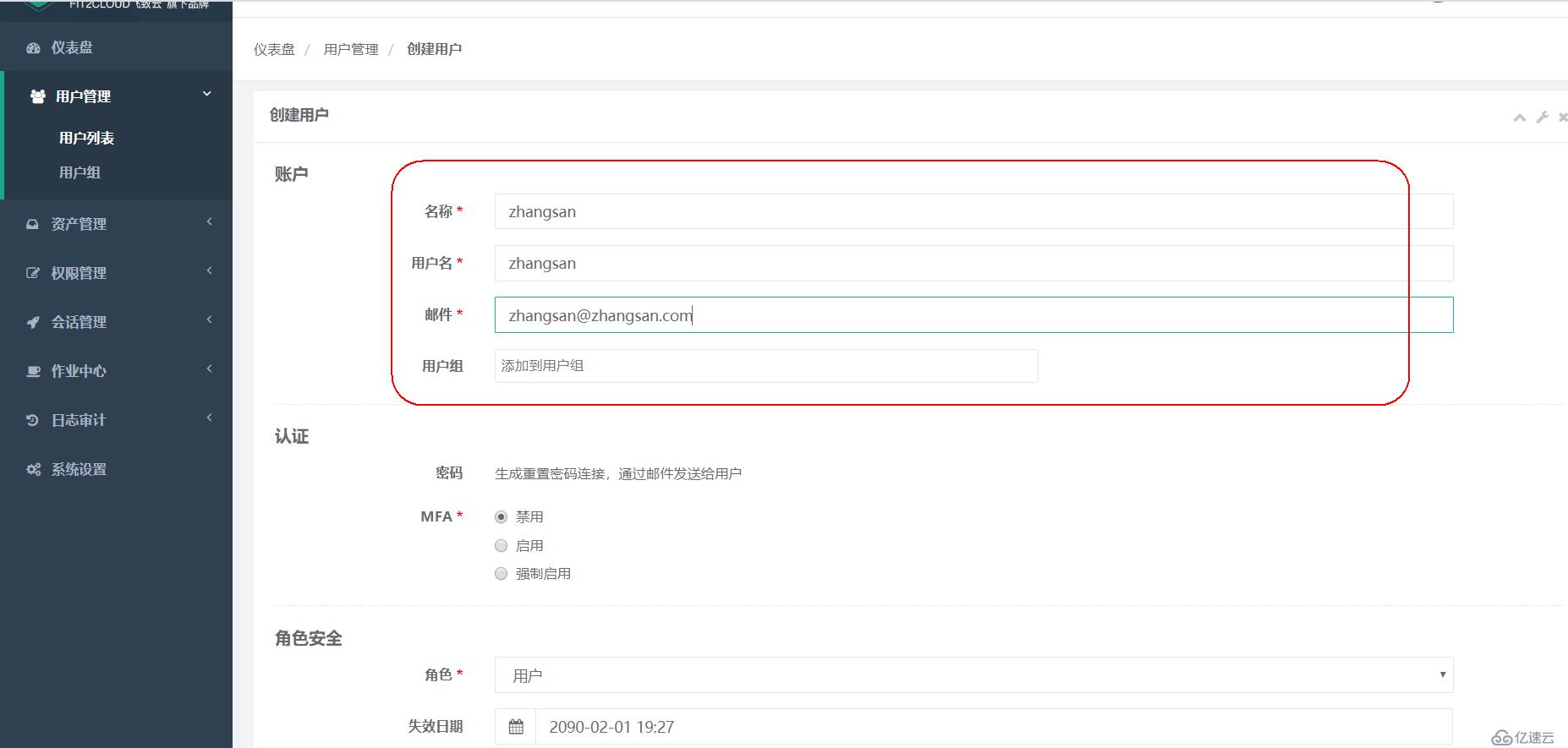Open 用户组 submenu item
Viewport: 1568px width, 748px height.
(x=79, y=172)
